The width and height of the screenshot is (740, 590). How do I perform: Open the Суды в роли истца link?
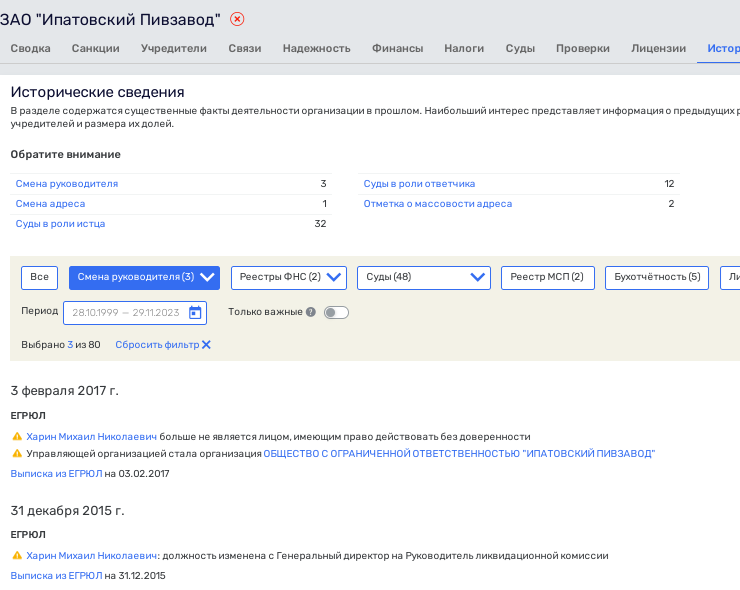tap(60, 224)
